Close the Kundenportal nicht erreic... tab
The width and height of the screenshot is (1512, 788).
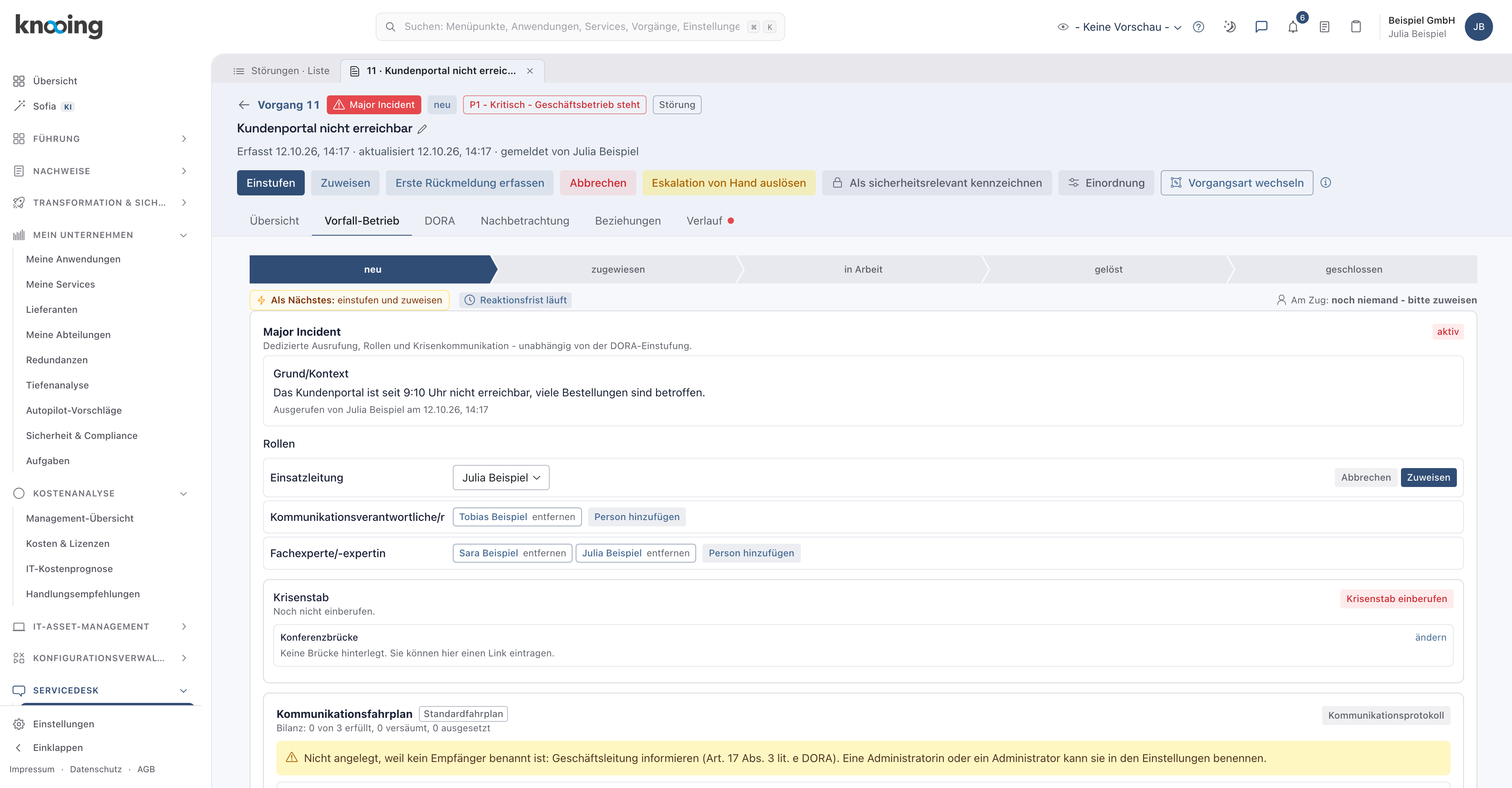click(530, 71)
